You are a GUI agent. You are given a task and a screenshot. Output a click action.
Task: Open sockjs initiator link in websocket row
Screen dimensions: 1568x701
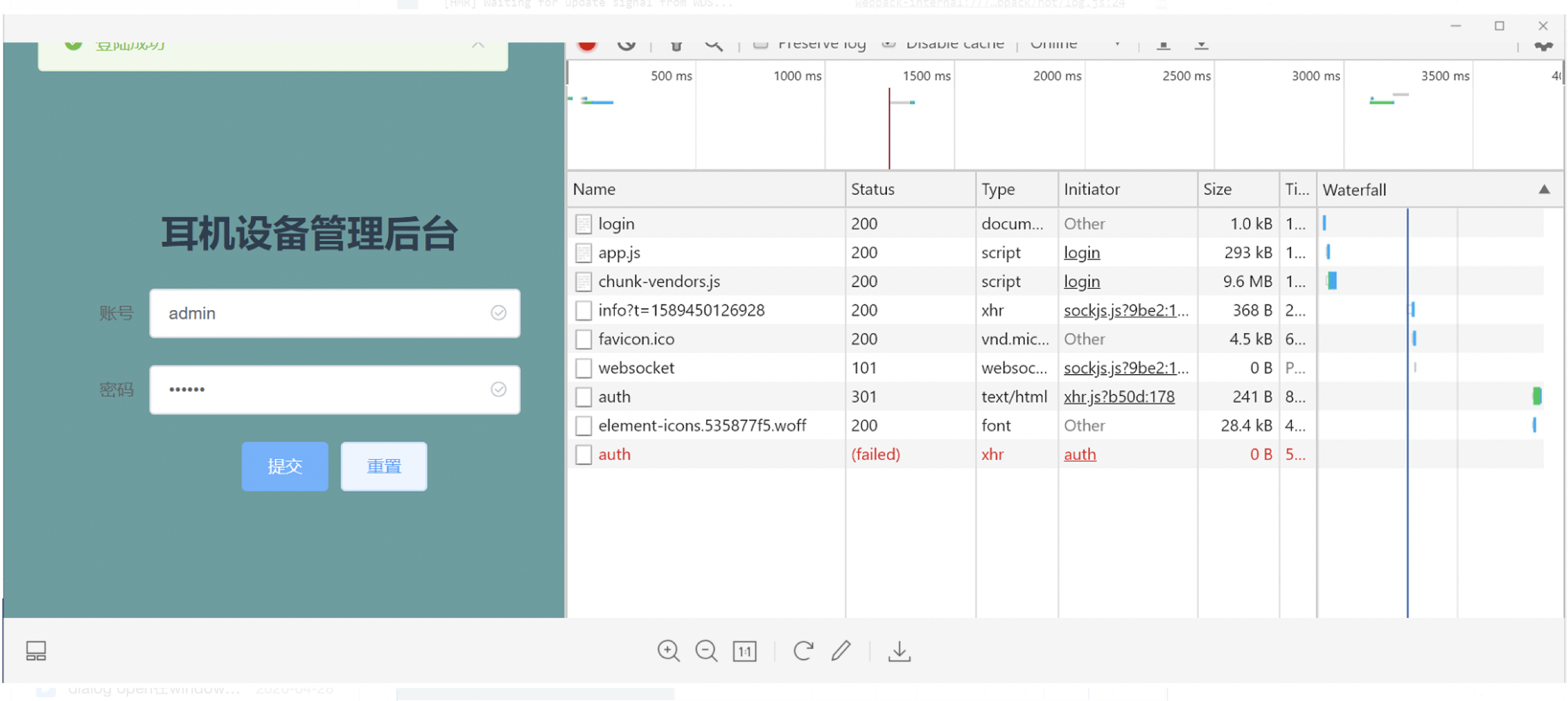(1126, 368)
